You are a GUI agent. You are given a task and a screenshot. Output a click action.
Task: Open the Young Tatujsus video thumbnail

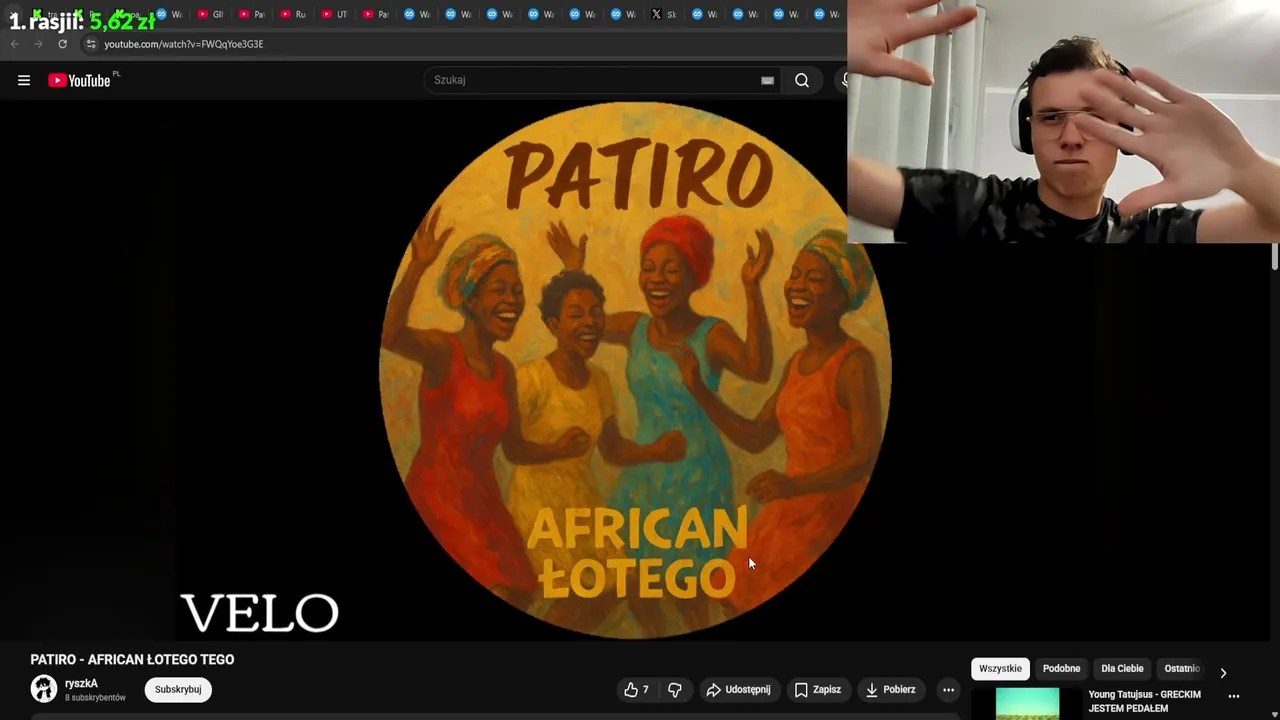1027,703
